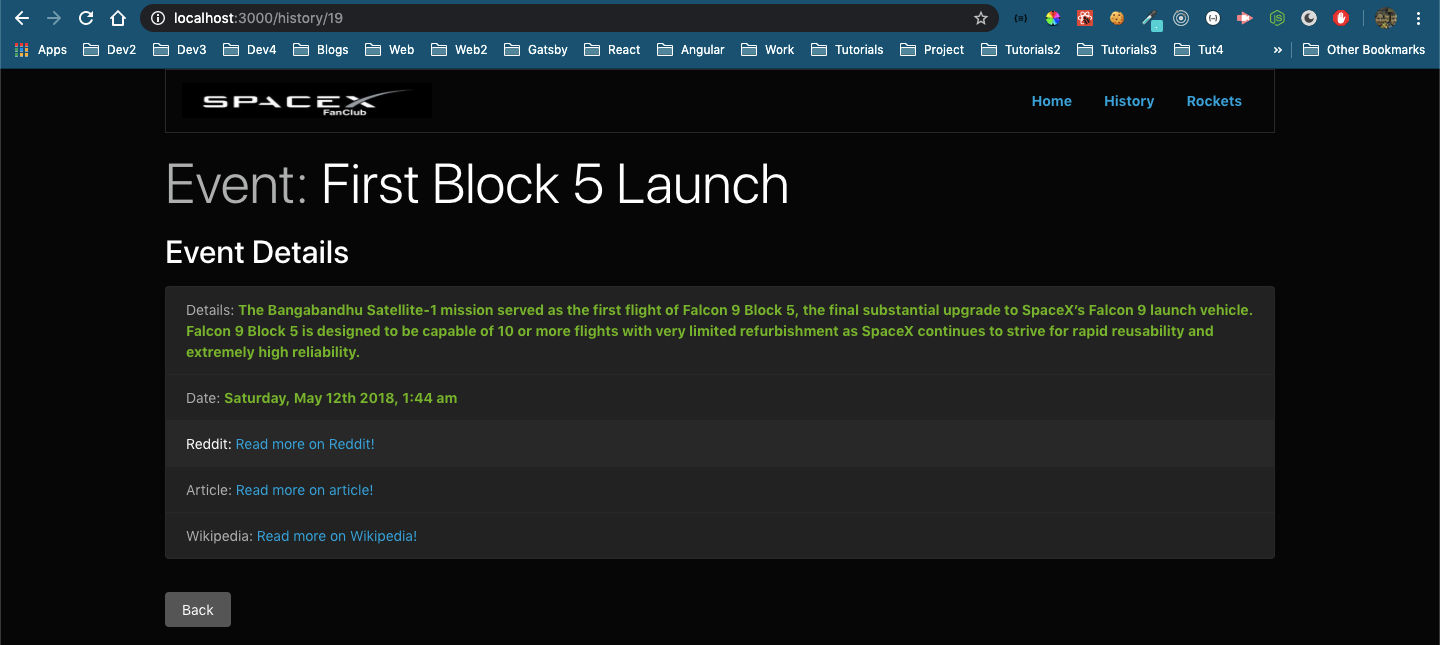Open the Project bookmarks folder
The image size is (1440, 645).
point(932,49)
